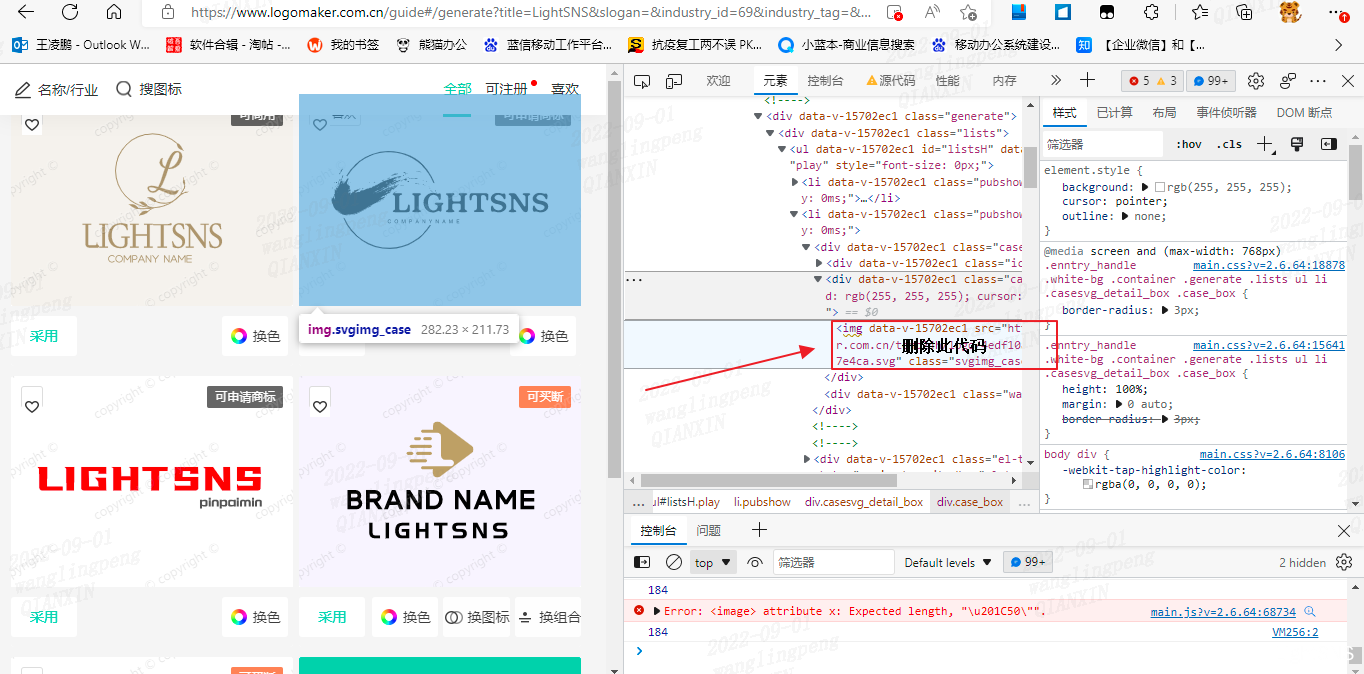Click the rgba(0, 0, 0, 0) color swatch
The width and height of the screenshot is (1364, 674).
tap(1088, 484)
